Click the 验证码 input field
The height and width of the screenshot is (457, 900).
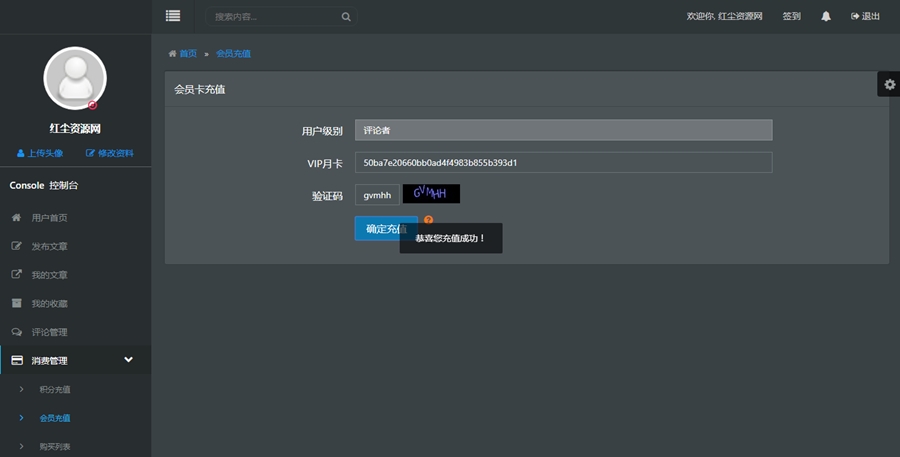(377, 195)
